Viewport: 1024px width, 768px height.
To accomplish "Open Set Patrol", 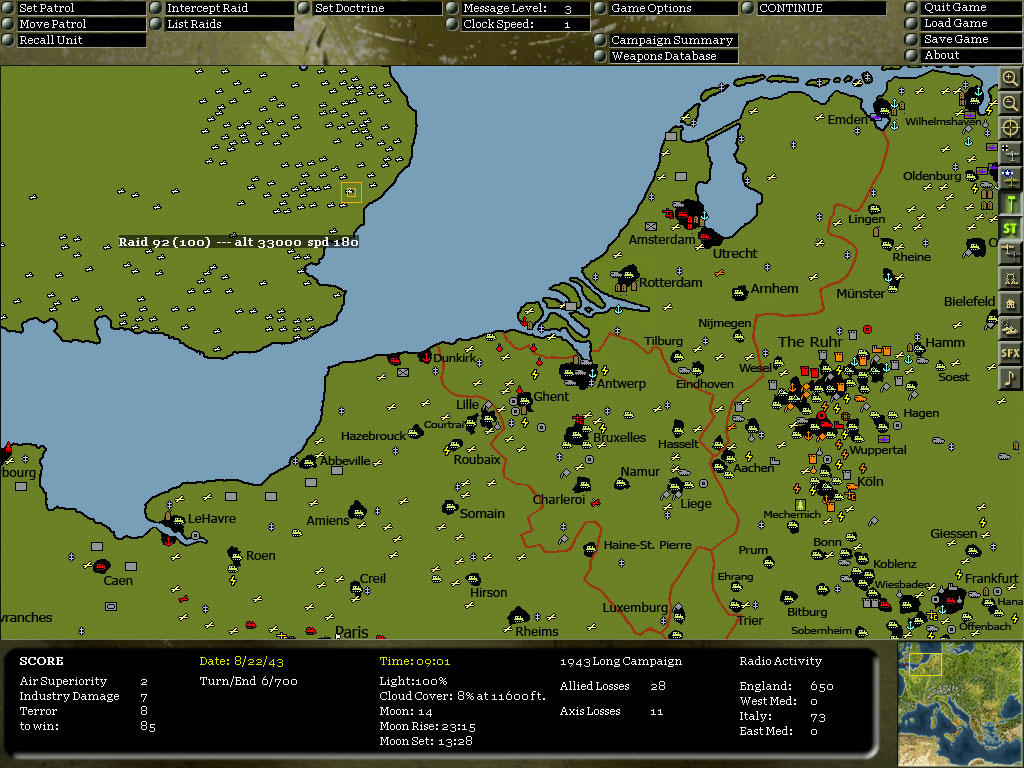I will click(x=73, y=8).
